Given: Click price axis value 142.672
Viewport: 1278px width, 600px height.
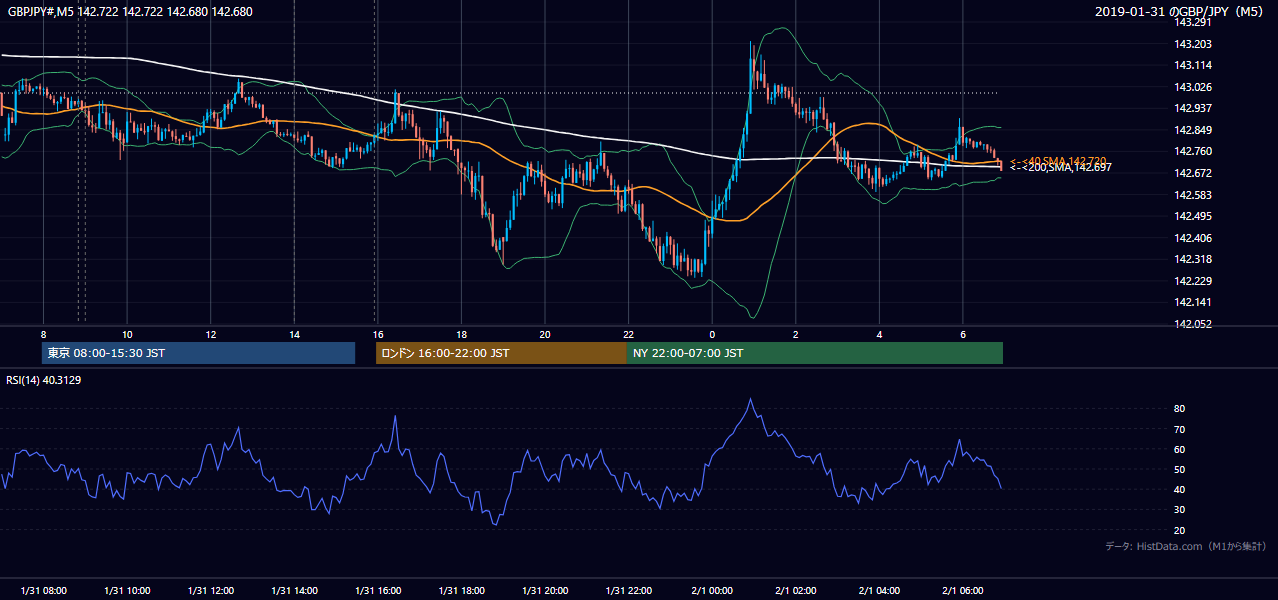Looking at the screenshot, I should click(1192, 173).
